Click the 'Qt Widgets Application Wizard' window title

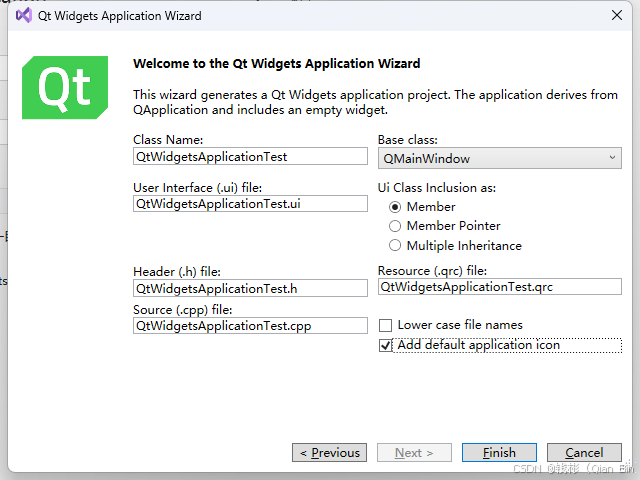[x=120, y=16]
